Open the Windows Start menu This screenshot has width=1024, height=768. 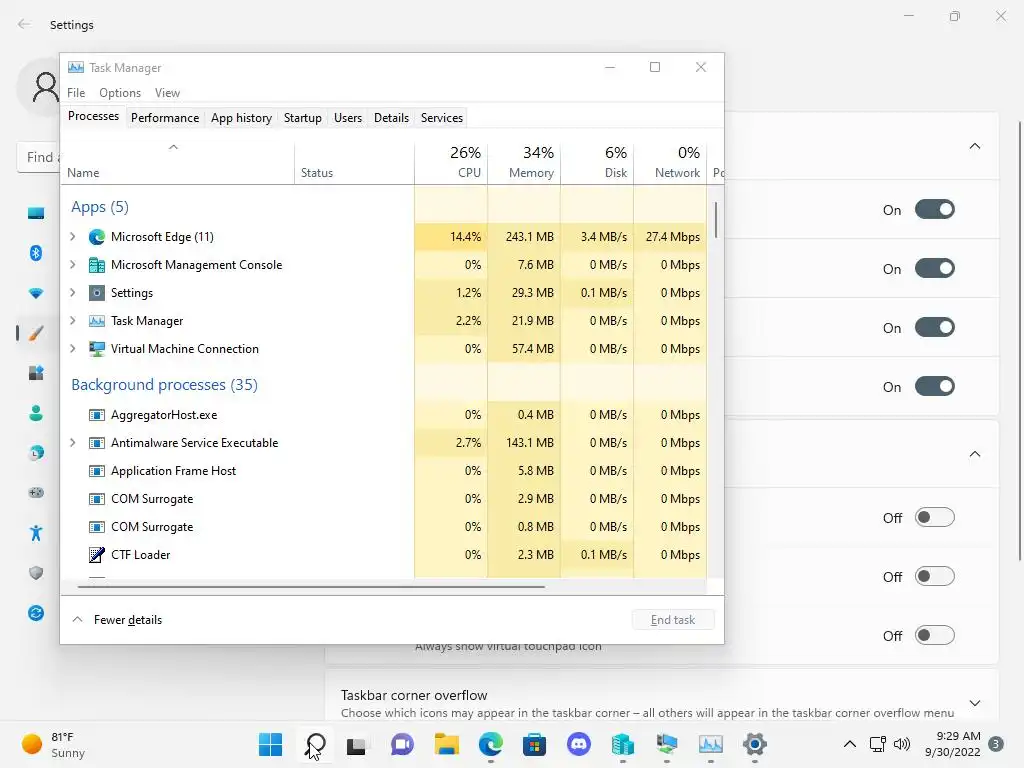coord(270,744)
